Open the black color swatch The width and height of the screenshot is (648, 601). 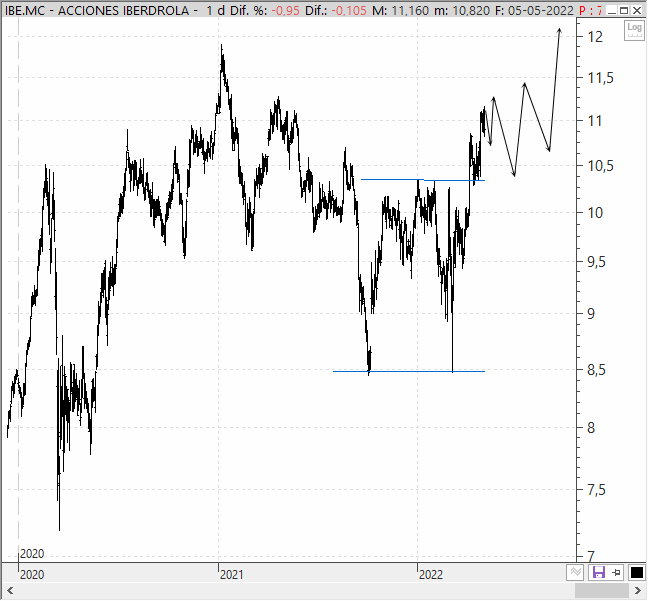[x=636, y=572]
